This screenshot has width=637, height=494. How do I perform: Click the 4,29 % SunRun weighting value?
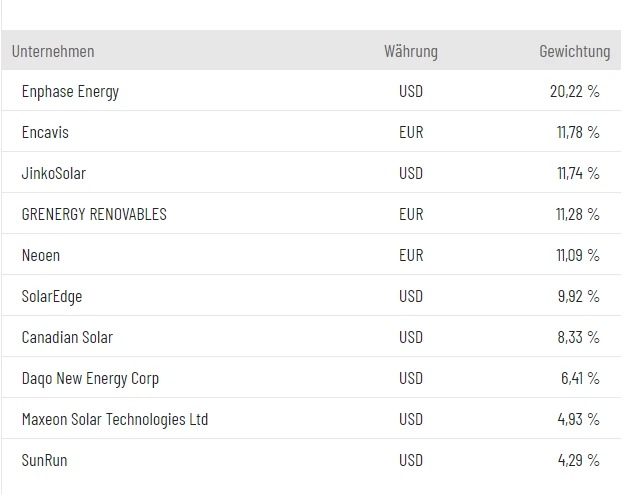(x=578, y=460)
